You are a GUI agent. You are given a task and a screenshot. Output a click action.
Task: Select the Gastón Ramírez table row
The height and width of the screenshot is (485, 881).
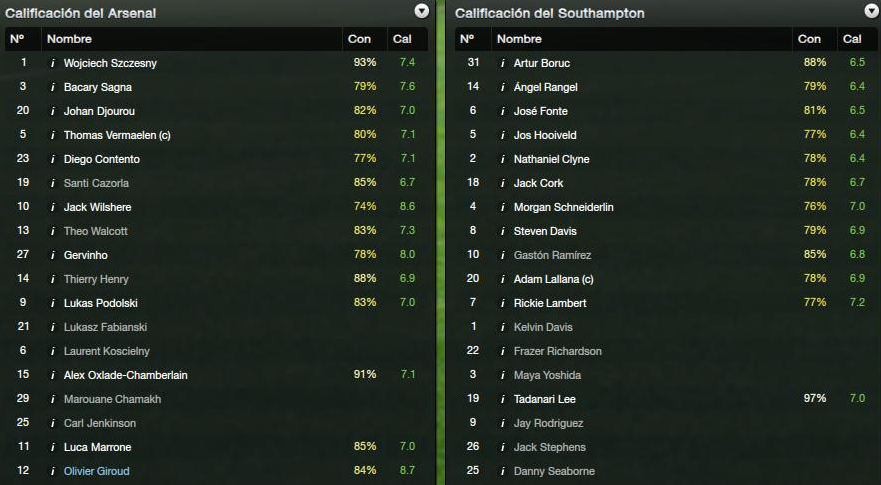pos(666,255)
